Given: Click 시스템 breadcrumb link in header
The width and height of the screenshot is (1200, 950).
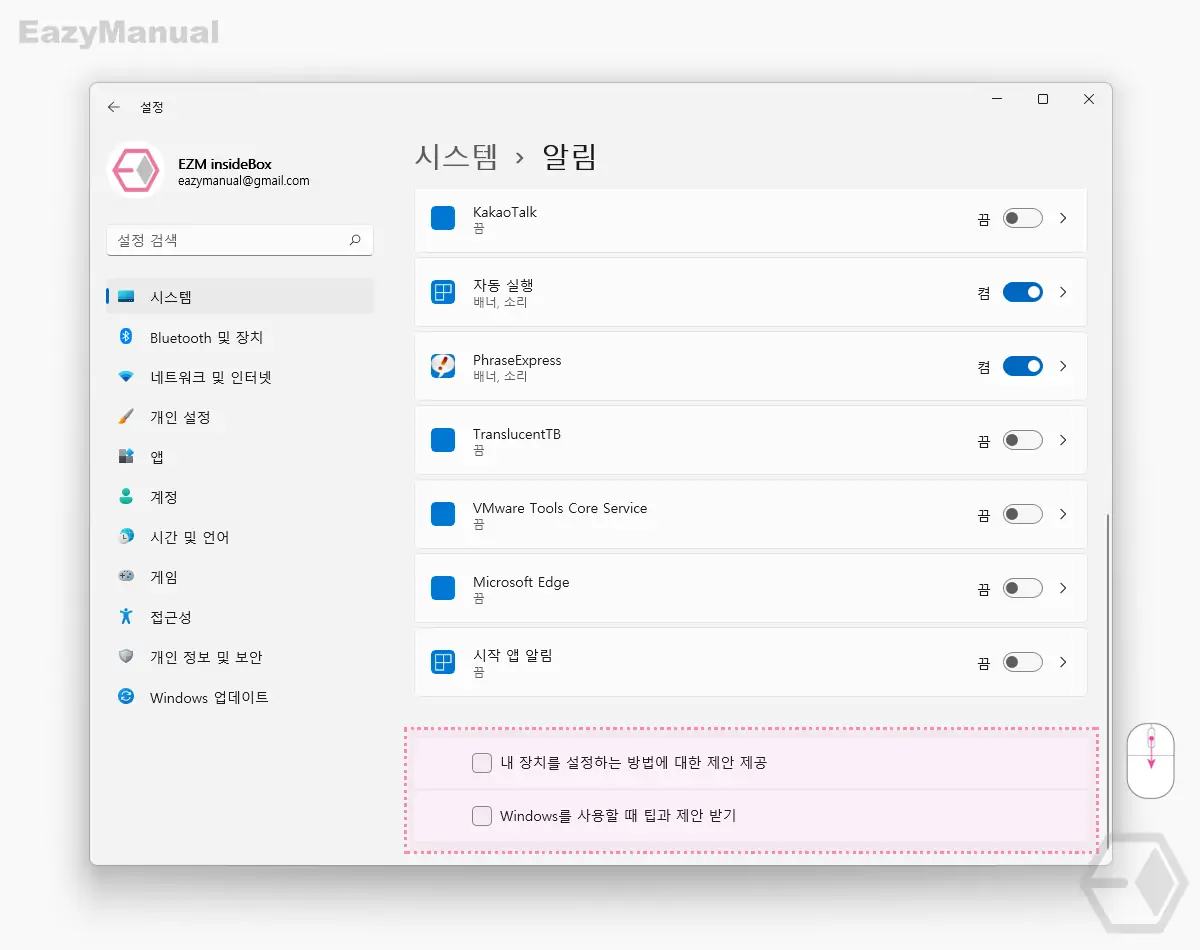Looking at the screenshot, I should pos(455,157).
